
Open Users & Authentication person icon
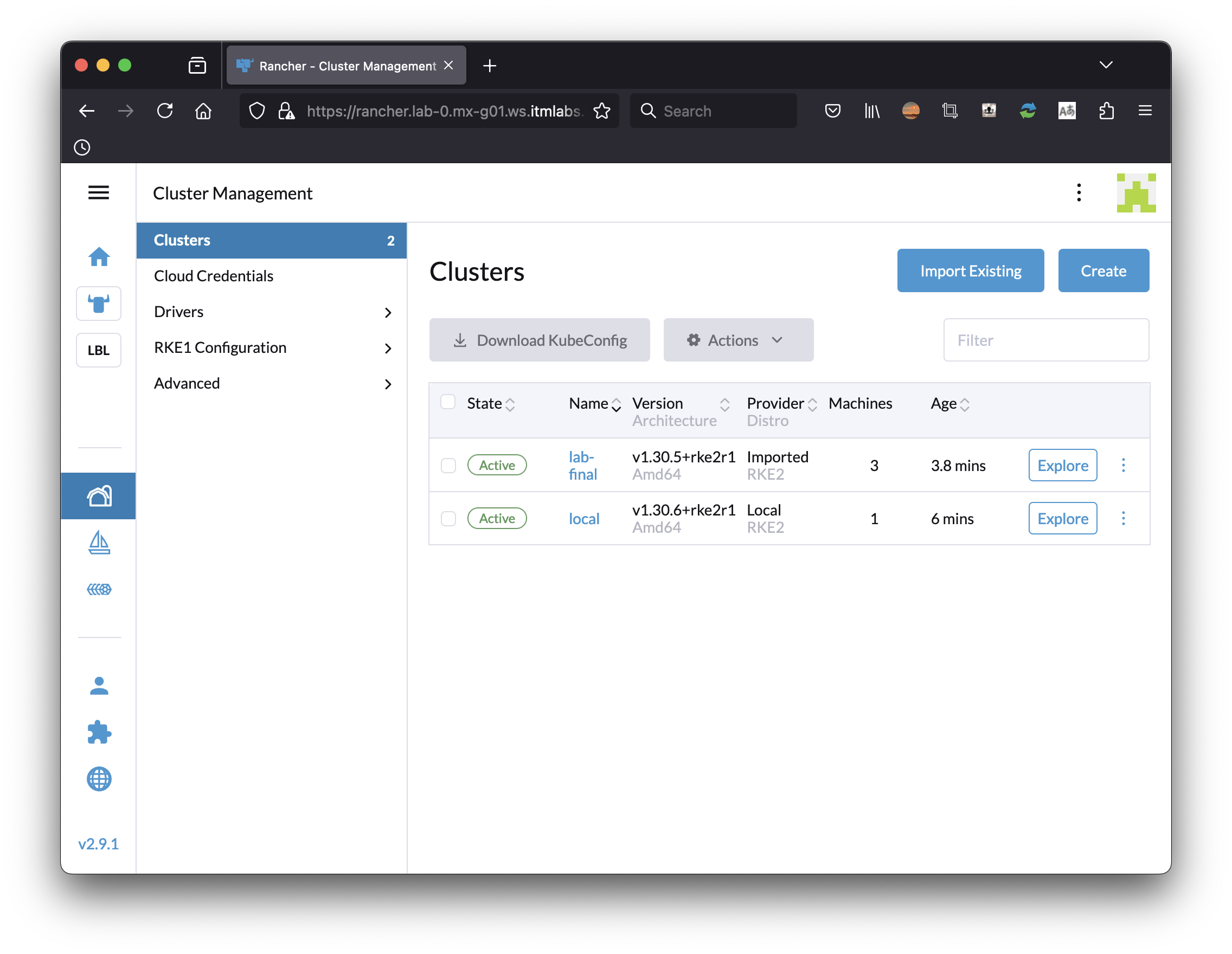[x=99, y=686]
